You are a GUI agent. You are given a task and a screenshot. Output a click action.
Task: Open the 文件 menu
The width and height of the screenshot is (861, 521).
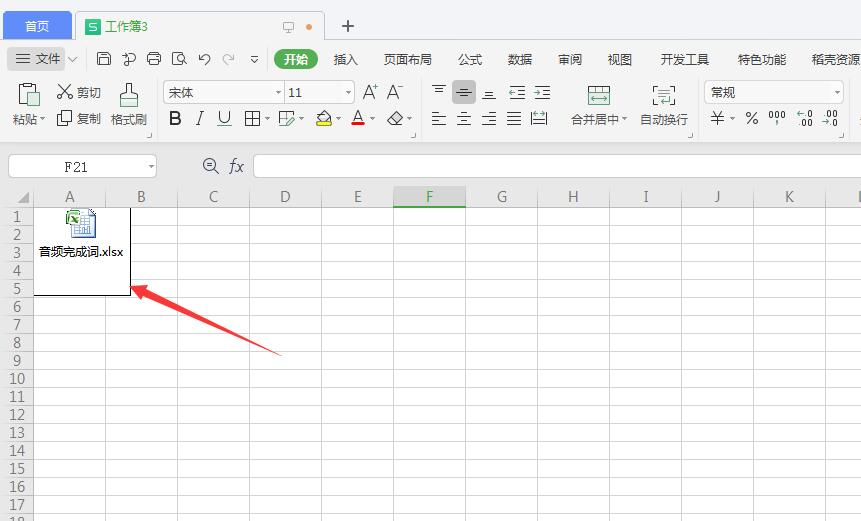37,59
